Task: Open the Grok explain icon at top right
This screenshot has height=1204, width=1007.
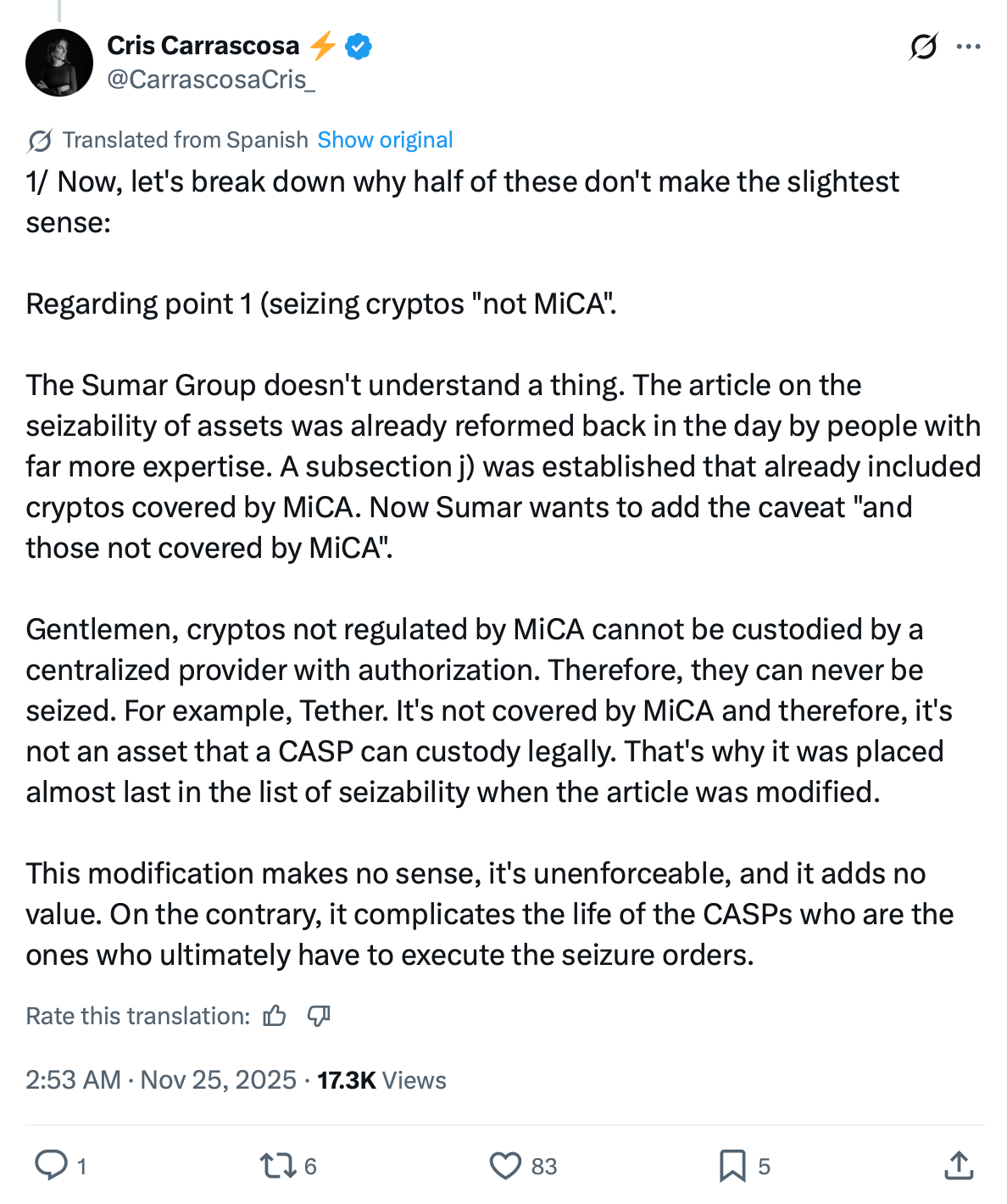Action: click(x=923, y=47)
